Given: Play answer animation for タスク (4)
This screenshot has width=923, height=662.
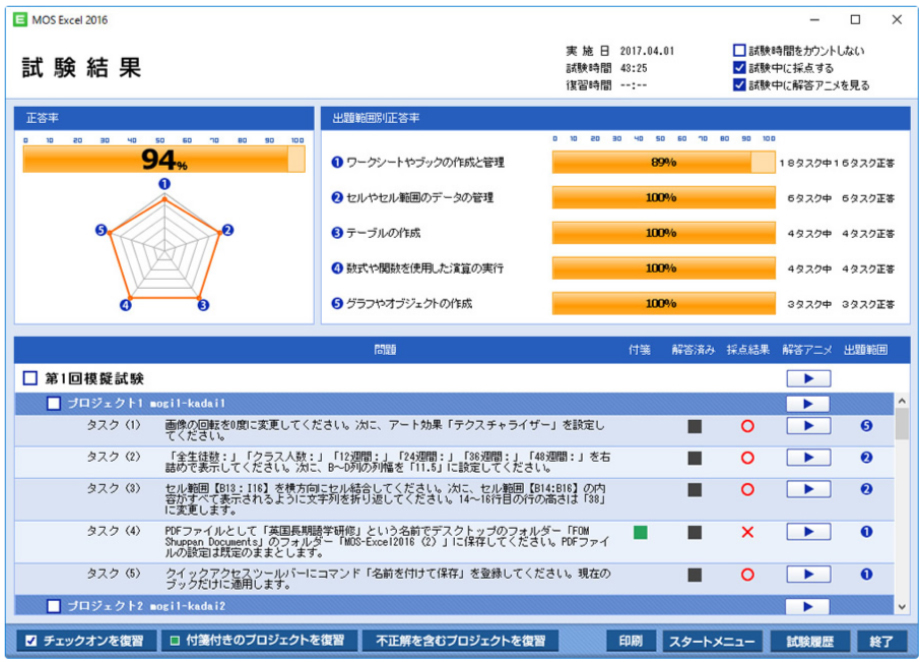Looking at the screenshot, I should pyautogui.click(x=808, y=532).
